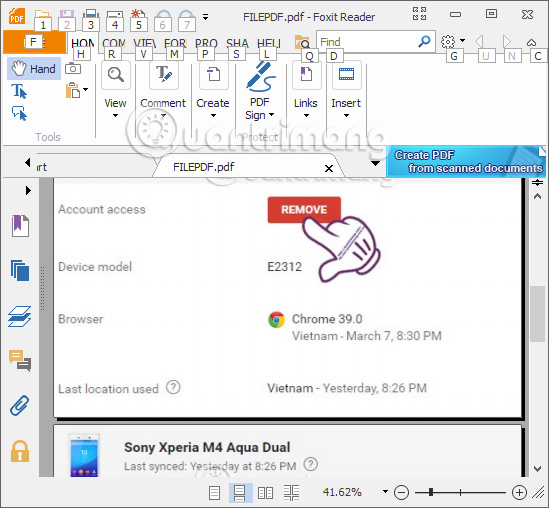Click the folder search icon beside Find
This screenshot has height=508, width=549.
click(302, 42)
